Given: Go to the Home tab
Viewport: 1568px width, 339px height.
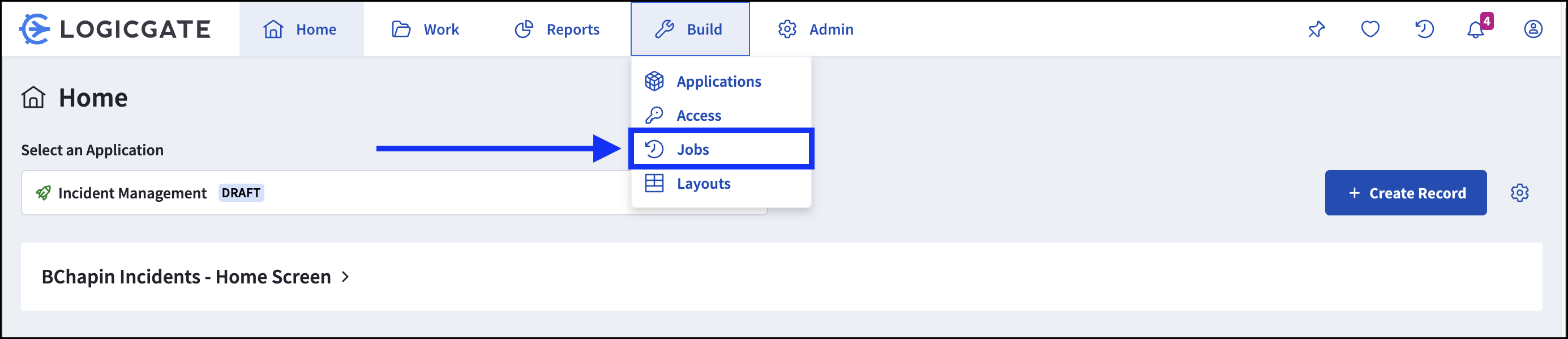Looking at the screenshot, I should tap(301, 29).
